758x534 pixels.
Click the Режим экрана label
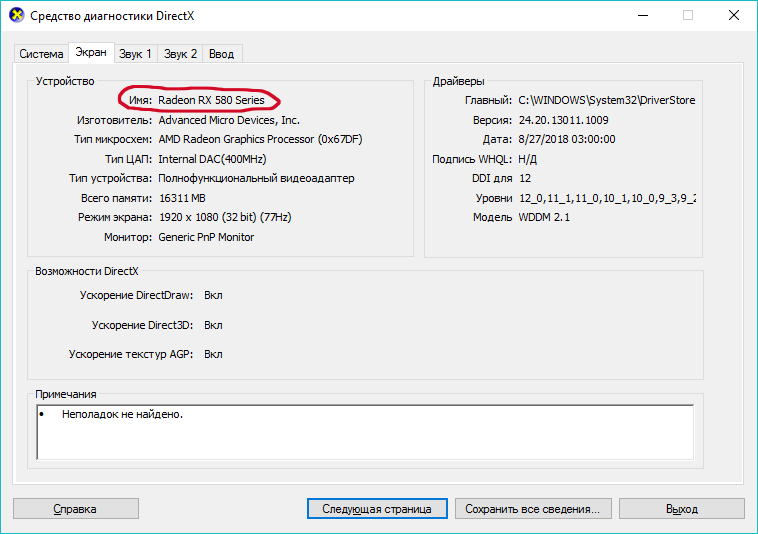[115, 217]
